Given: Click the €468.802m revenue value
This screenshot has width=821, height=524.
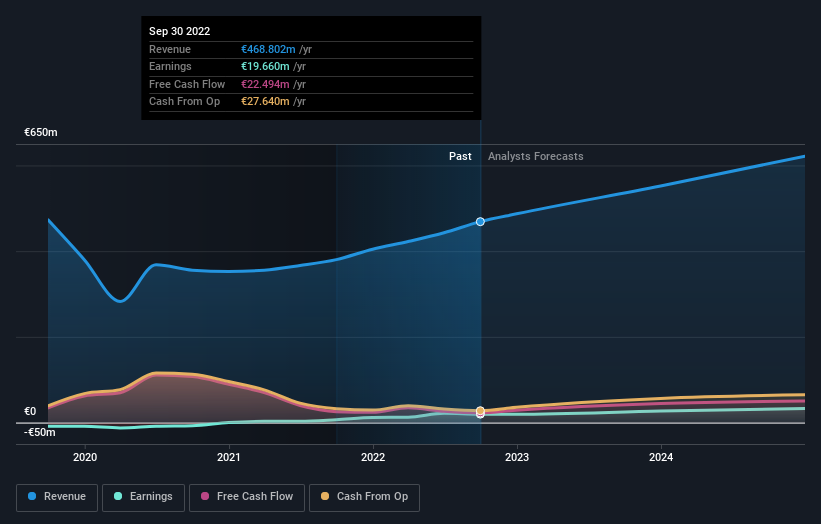Looking at the screenshot, I should (x=268, y=49).
